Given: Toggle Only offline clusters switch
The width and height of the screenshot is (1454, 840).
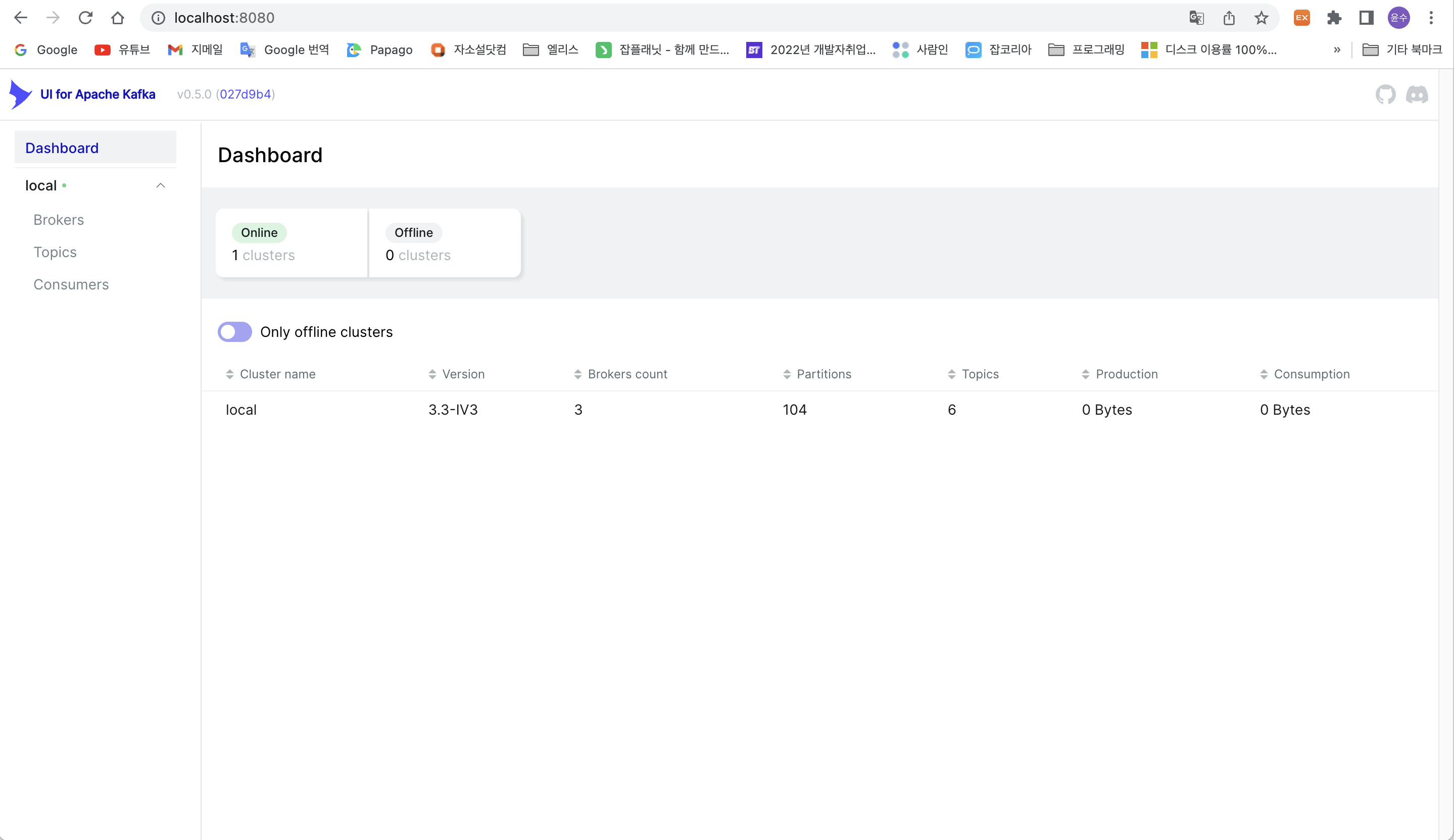Looking at the screenshot, I should (x=234, y=332).
